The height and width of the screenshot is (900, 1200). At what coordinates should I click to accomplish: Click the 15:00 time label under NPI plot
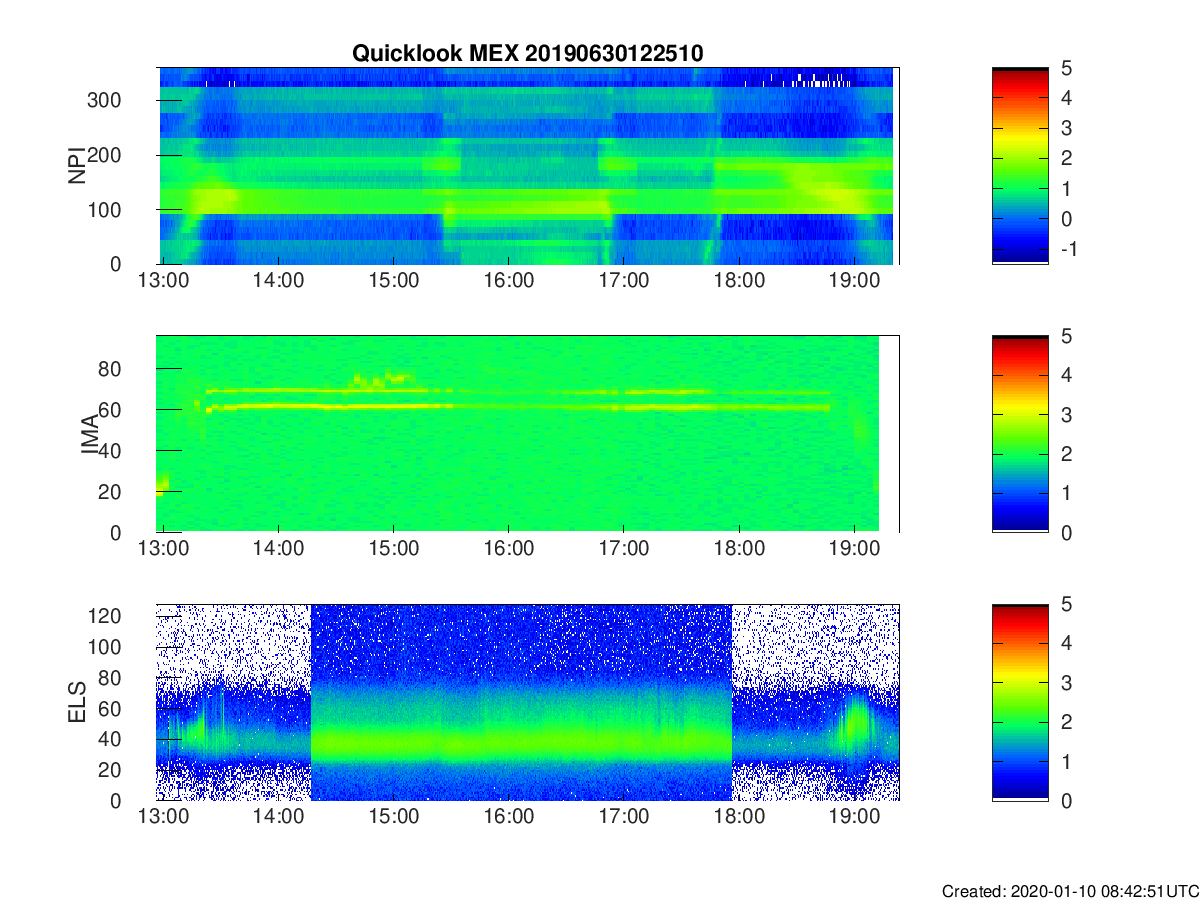394,283
